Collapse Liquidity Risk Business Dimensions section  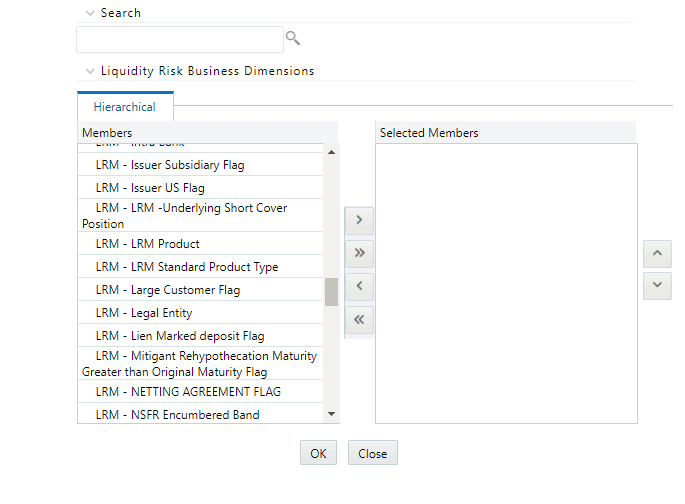coord(90,71)
